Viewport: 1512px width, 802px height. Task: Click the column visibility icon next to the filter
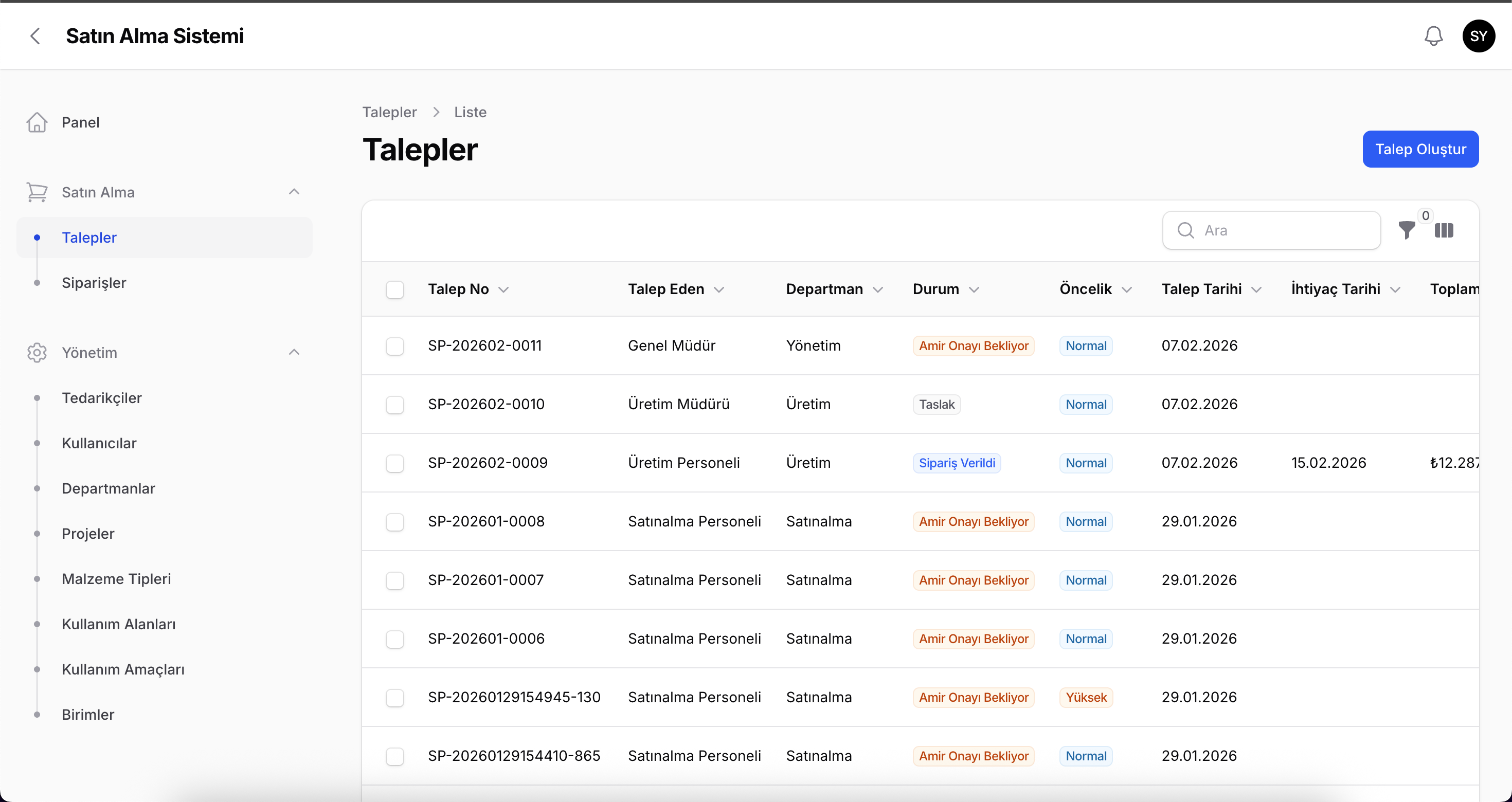coord(1445,230)
